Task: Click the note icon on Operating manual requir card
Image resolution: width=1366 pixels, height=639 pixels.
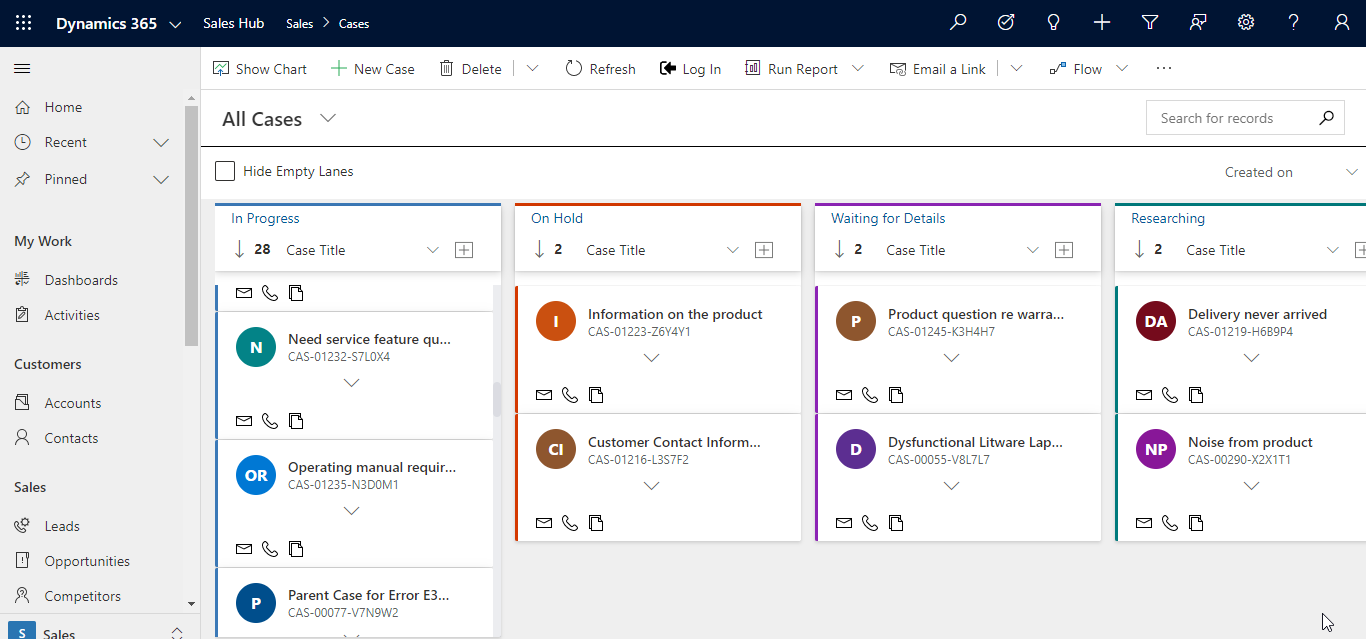Action: coord(296,549)
